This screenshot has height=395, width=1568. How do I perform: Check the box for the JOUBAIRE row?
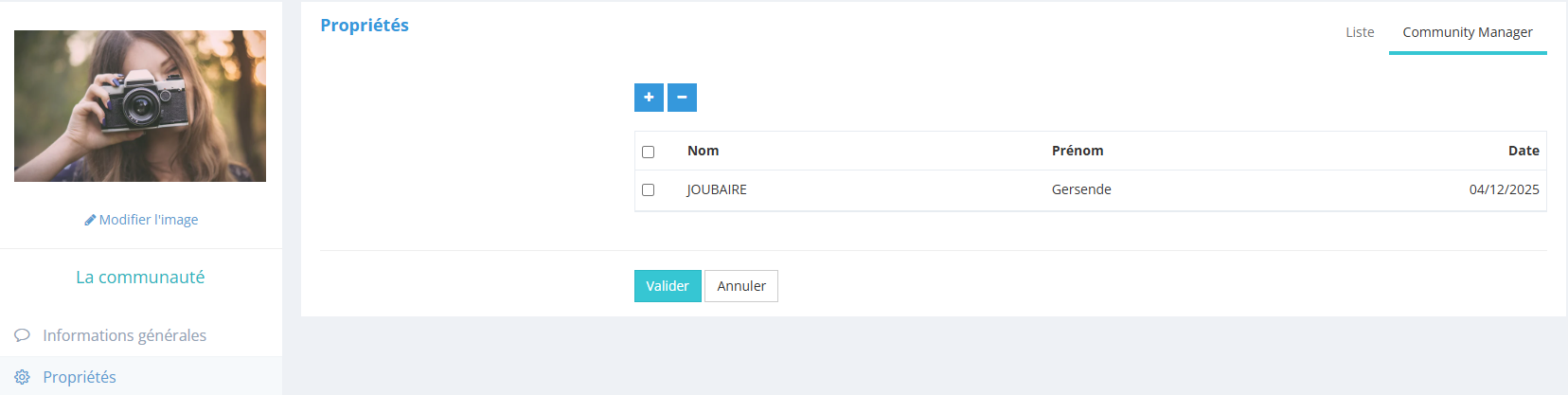[x=649, y=189]
